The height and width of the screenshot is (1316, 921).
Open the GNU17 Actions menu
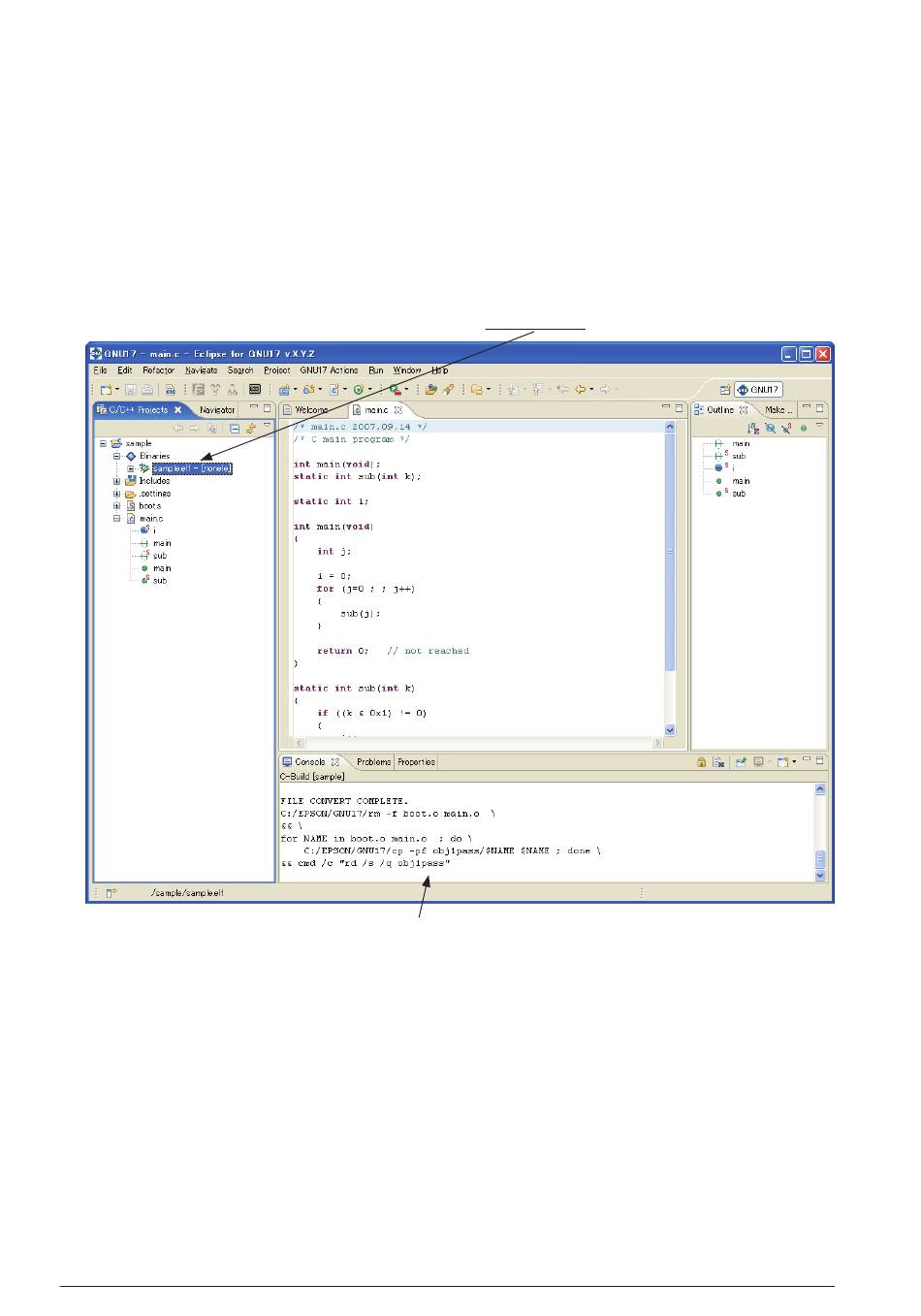pos(329,370)
